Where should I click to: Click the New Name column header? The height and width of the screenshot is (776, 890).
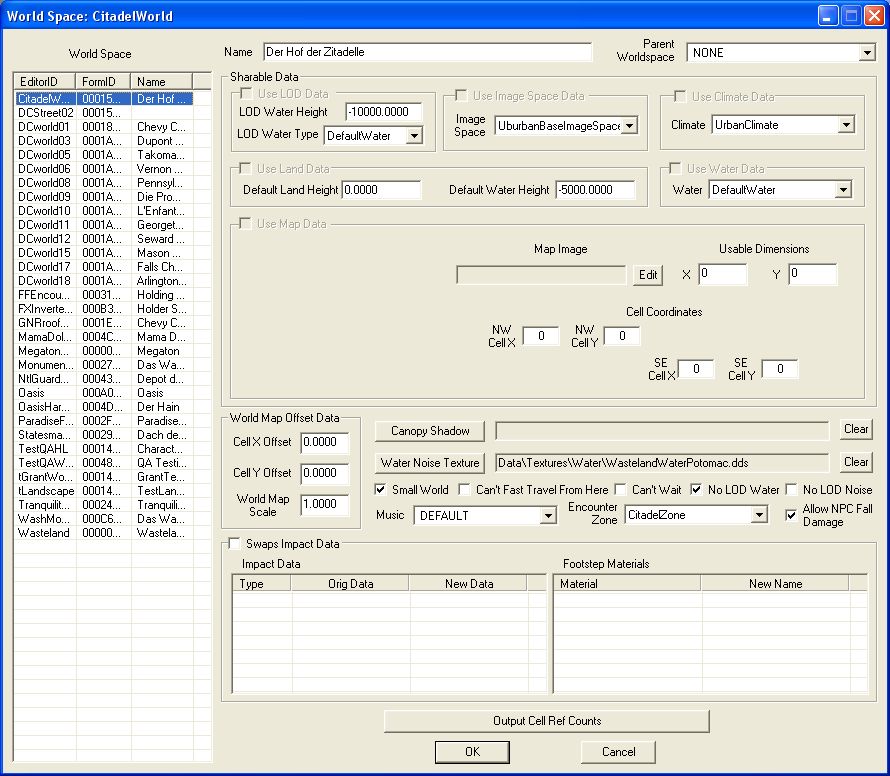coord(775,584)
